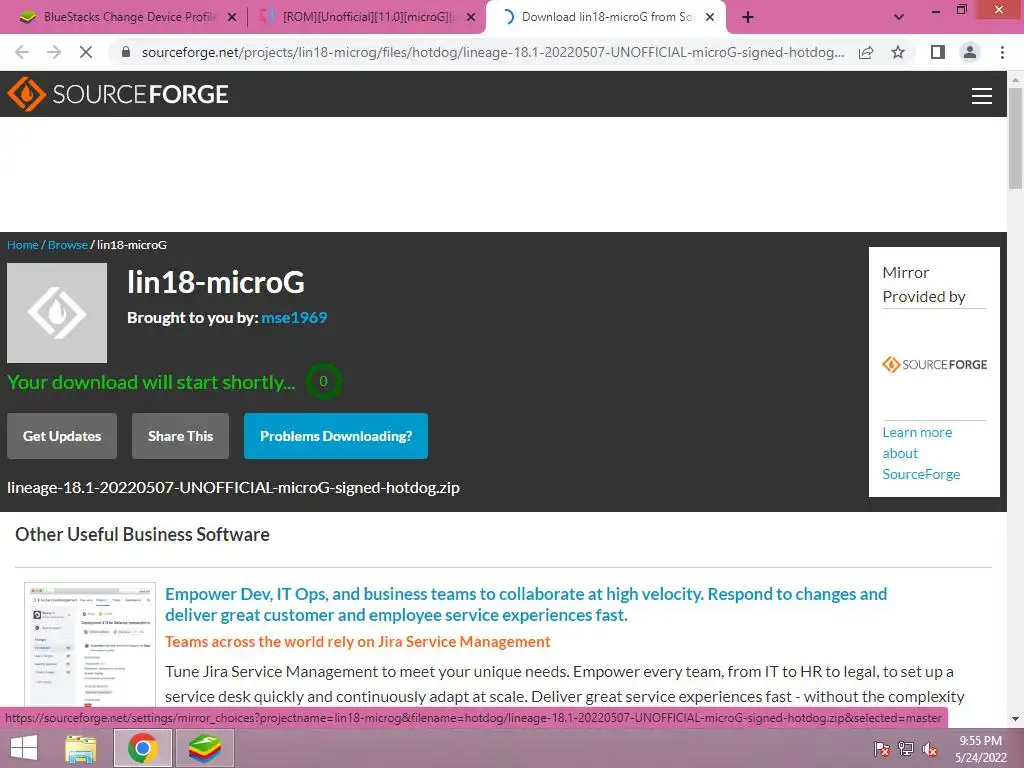Close the ROM Unofficial microG tab
Screen dimensions: 1024x768
[471, 18]
